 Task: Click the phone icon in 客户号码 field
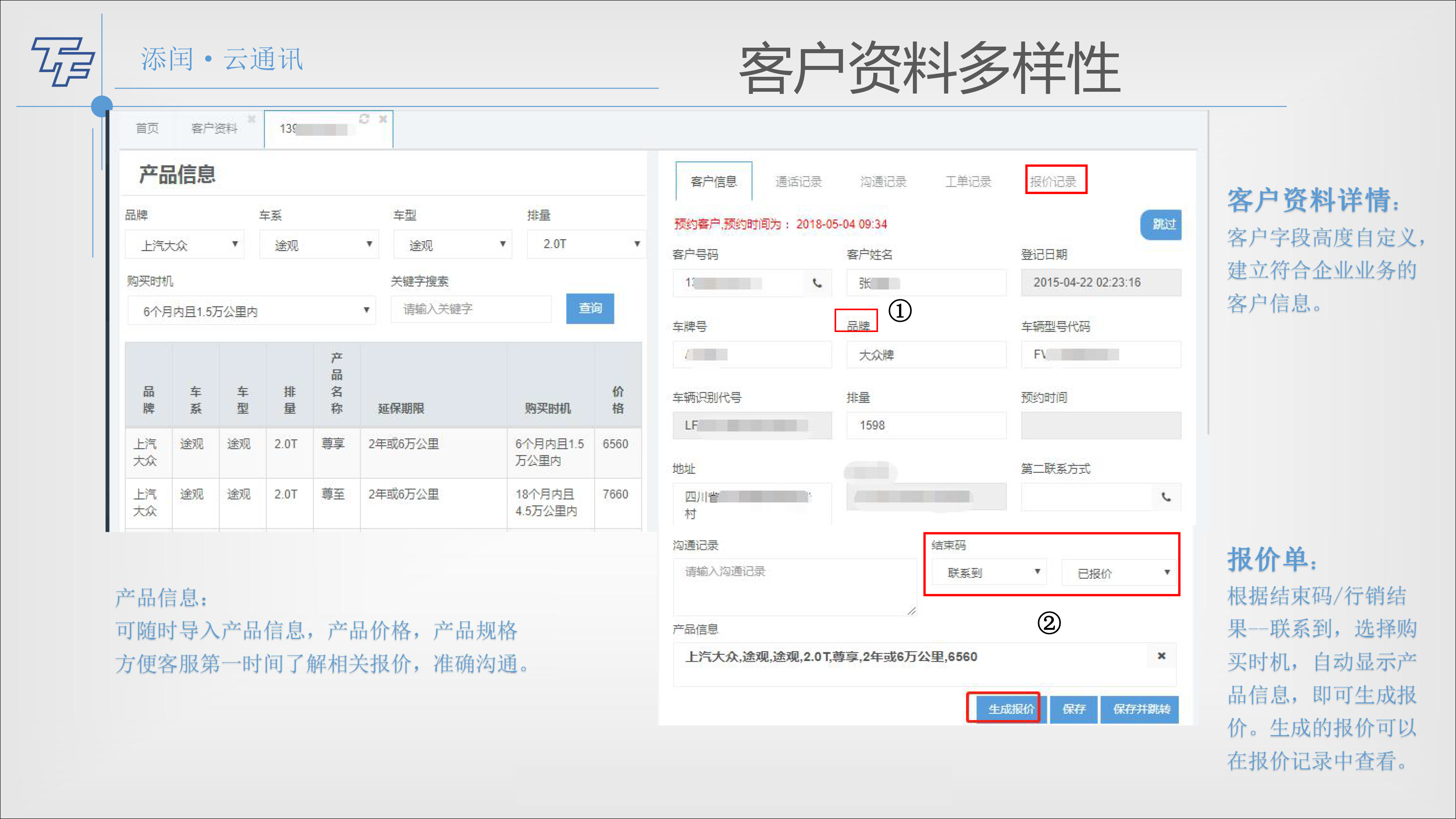817,282
